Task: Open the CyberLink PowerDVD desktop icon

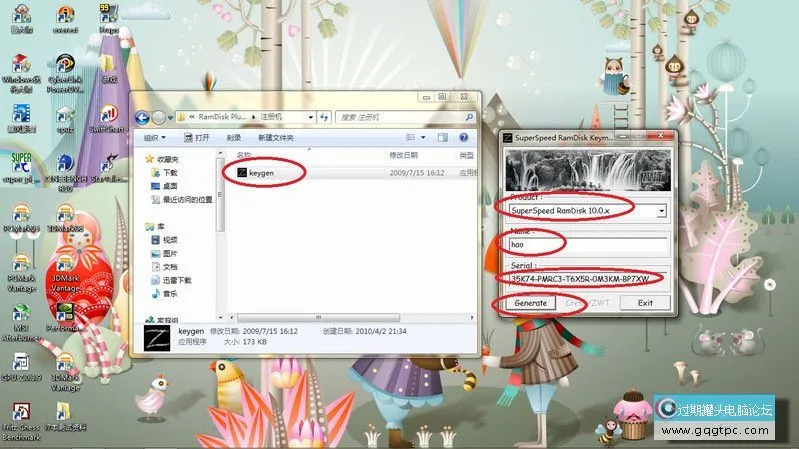Action: tap(65, 73)
